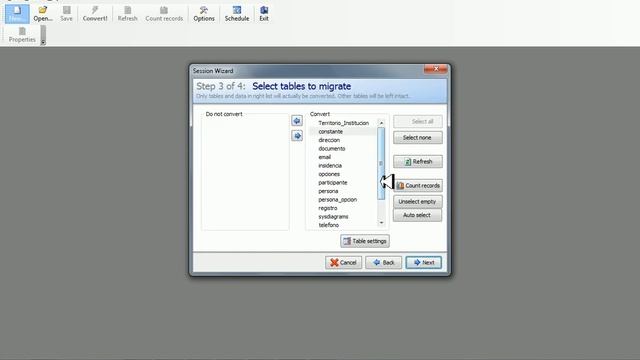Expand the toolbar overflow arrow next to Properties

43,35
